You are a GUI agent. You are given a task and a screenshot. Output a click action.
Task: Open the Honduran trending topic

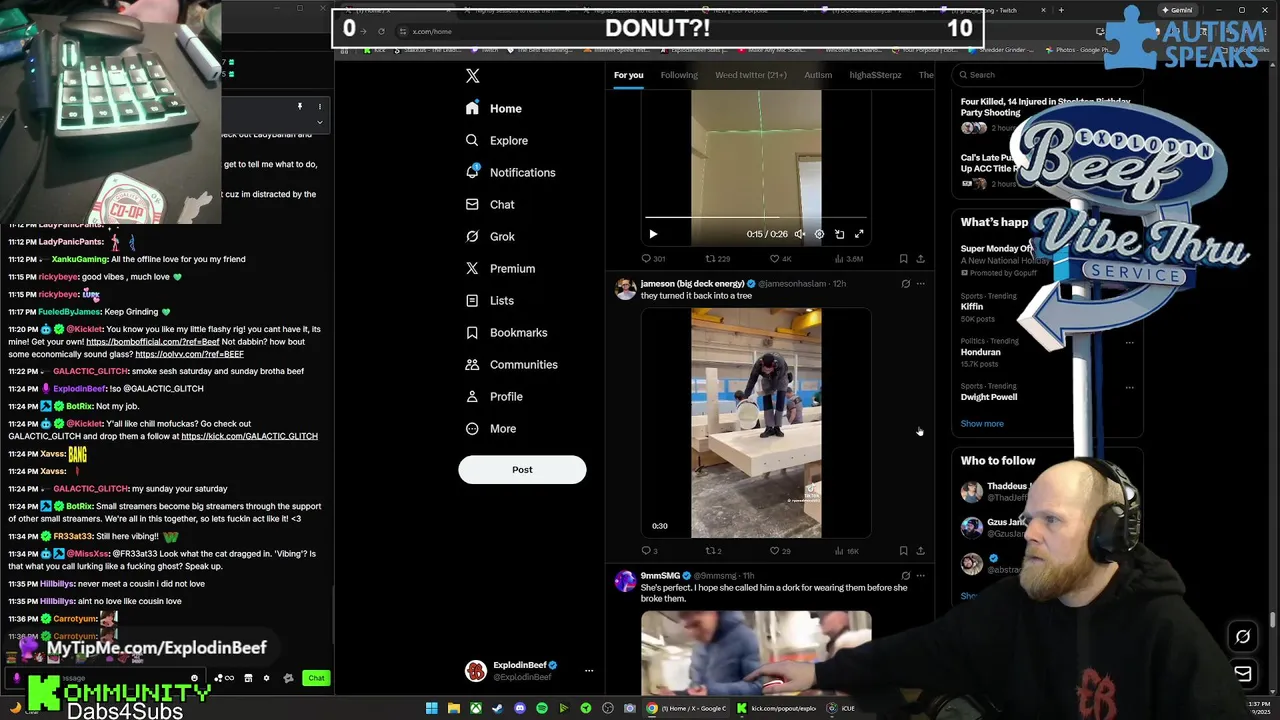coord(980,352)
